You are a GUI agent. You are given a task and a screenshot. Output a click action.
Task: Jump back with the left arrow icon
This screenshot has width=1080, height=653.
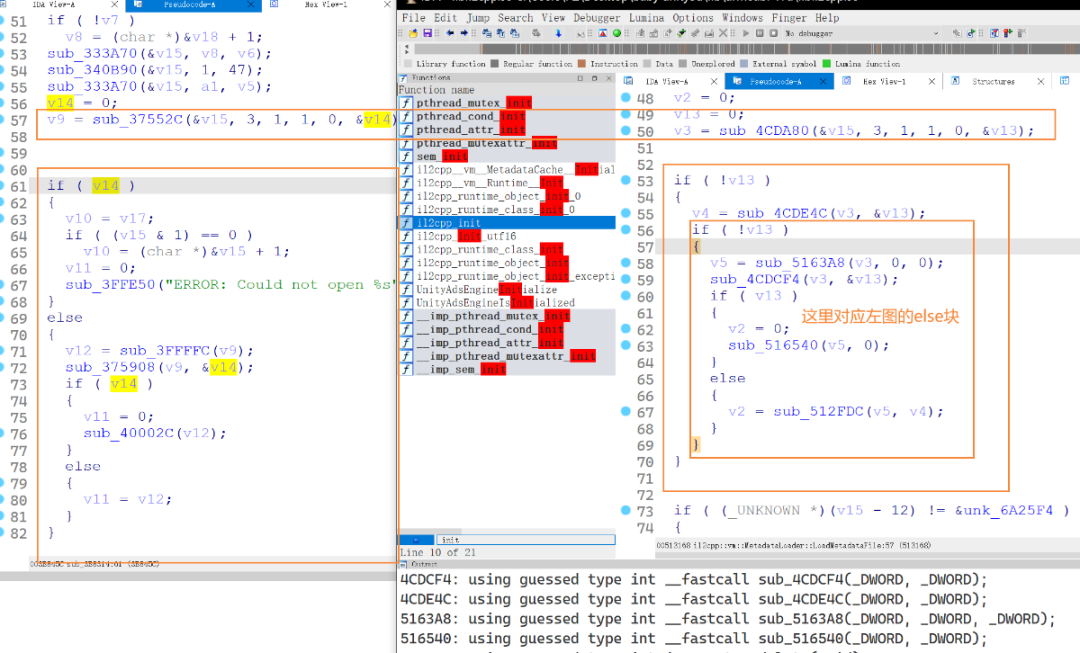pyautogui.click(x=450, y=33)
